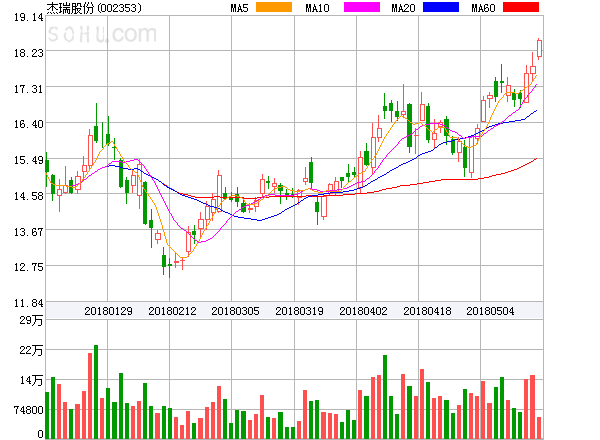The width and height of the screenshot is (600, 440).
Task: Click the 13.67 price axis label
Action: pos(29,232)
